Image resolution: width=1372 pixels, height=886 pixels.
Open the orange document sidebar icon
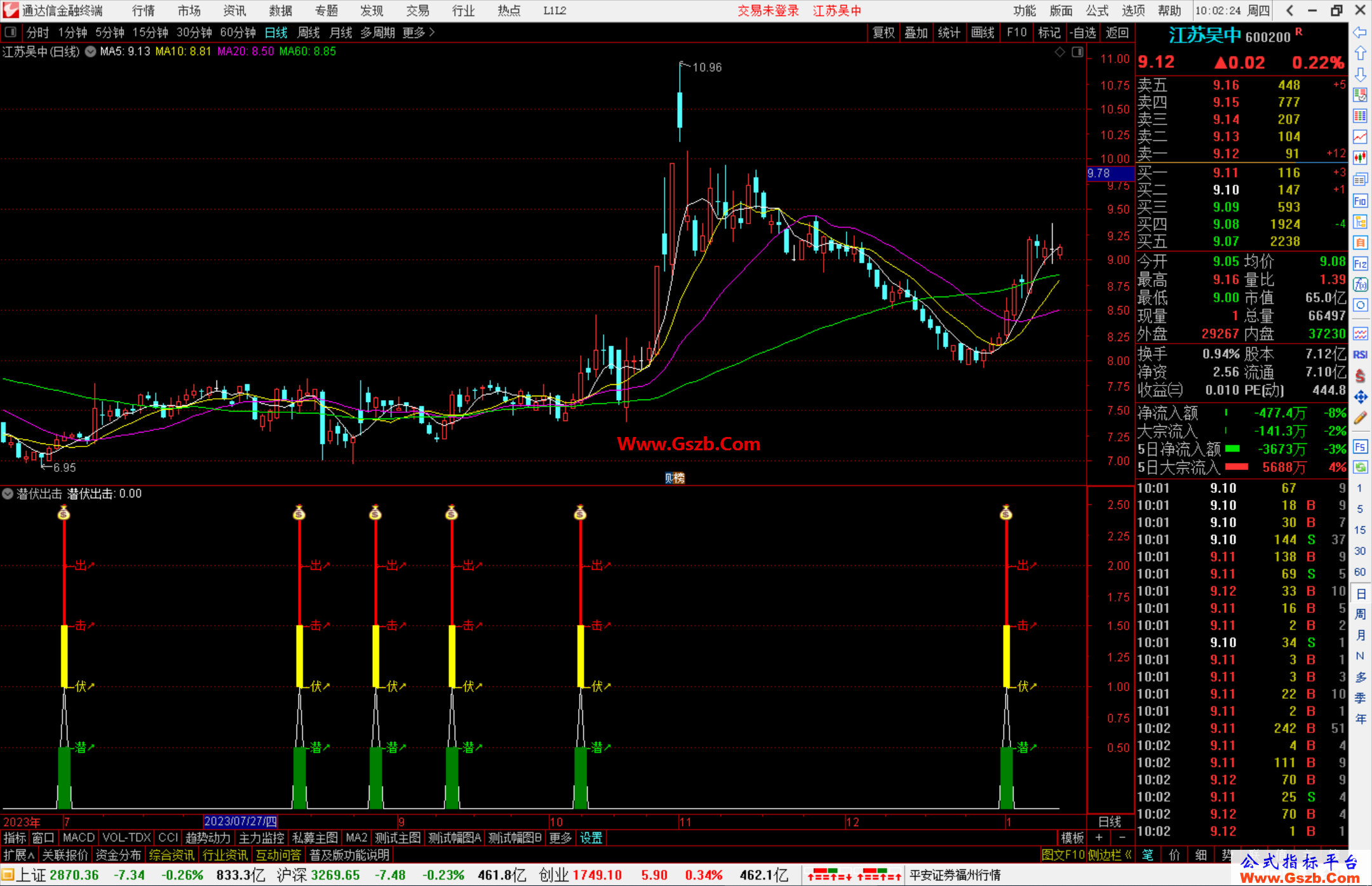tap(1360, 243)
